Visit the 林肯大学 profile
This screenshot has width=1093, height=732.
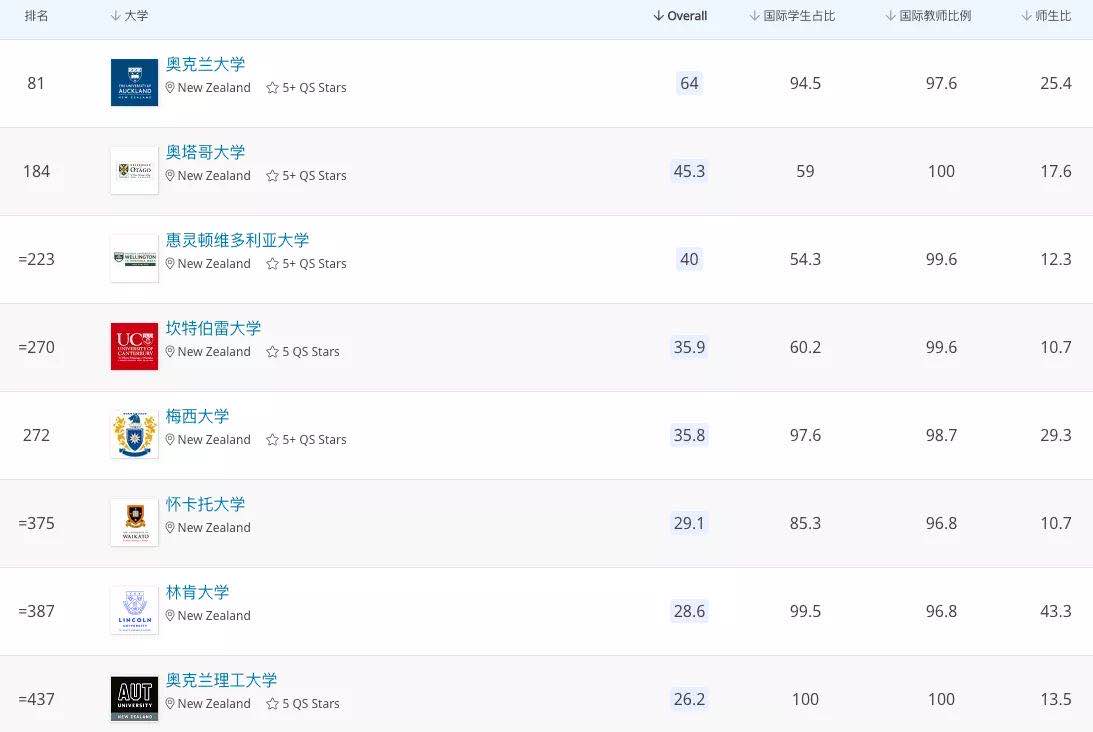coord(197,592)
